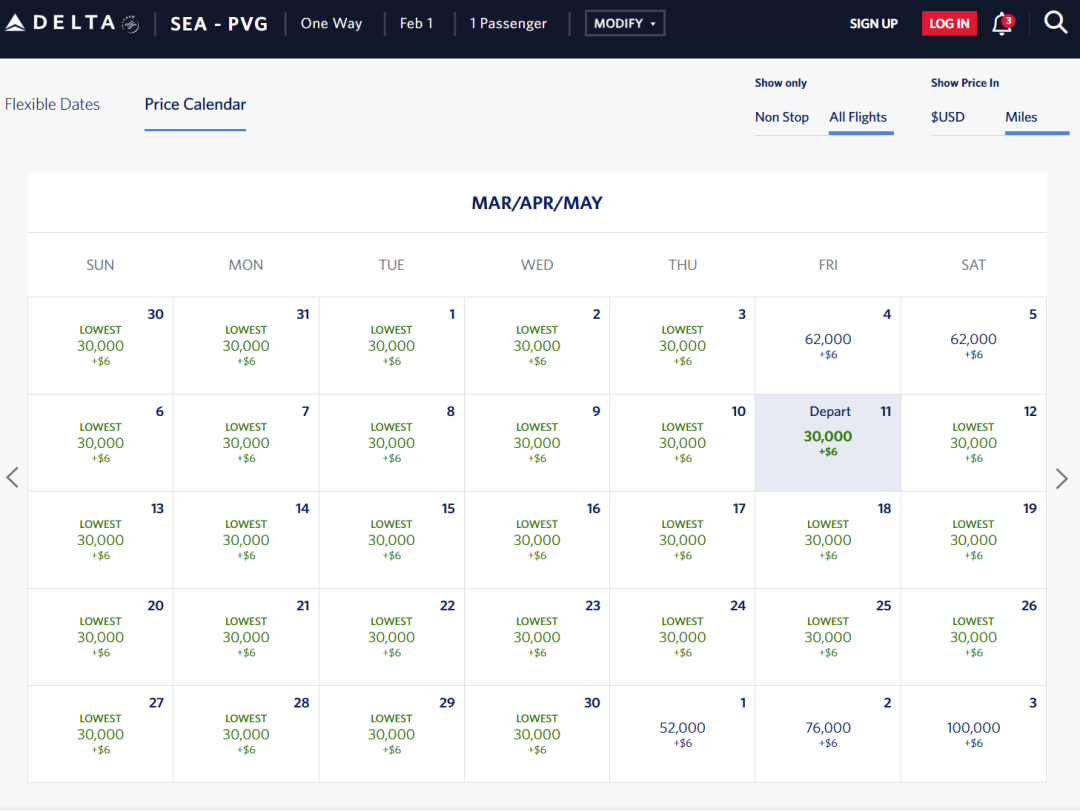This screenshot has width=1080, height=812.
Task: Select the All Flights filter
Action: (858, 117)
